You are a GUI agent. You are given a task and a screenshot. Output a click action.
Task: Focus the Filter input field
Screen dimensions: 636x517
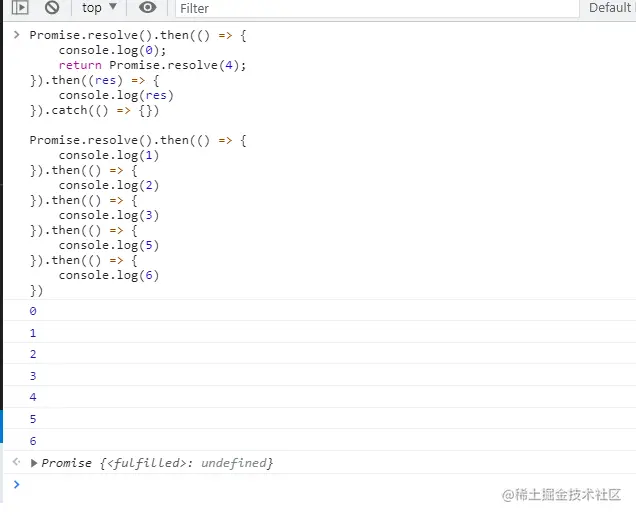coord(377,9)
